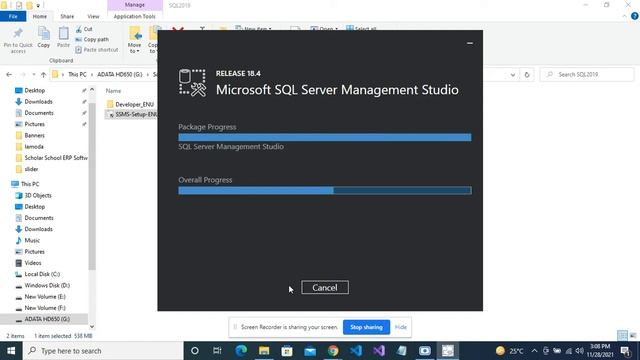This screenshot has width=640, height=360.
Task: Select Videos in navigation pane
Action: 33,263
